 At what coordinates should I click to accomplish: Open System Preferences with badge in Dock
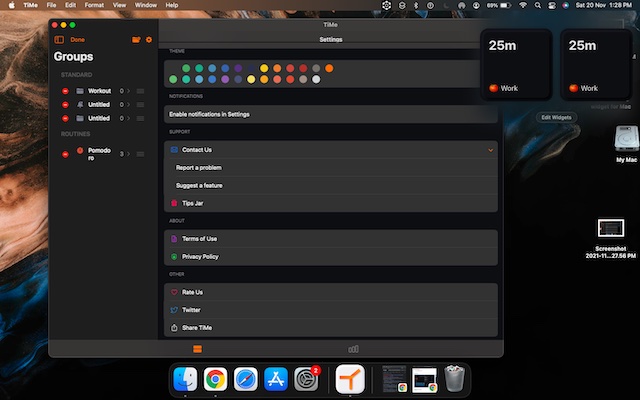coord(306,379)
